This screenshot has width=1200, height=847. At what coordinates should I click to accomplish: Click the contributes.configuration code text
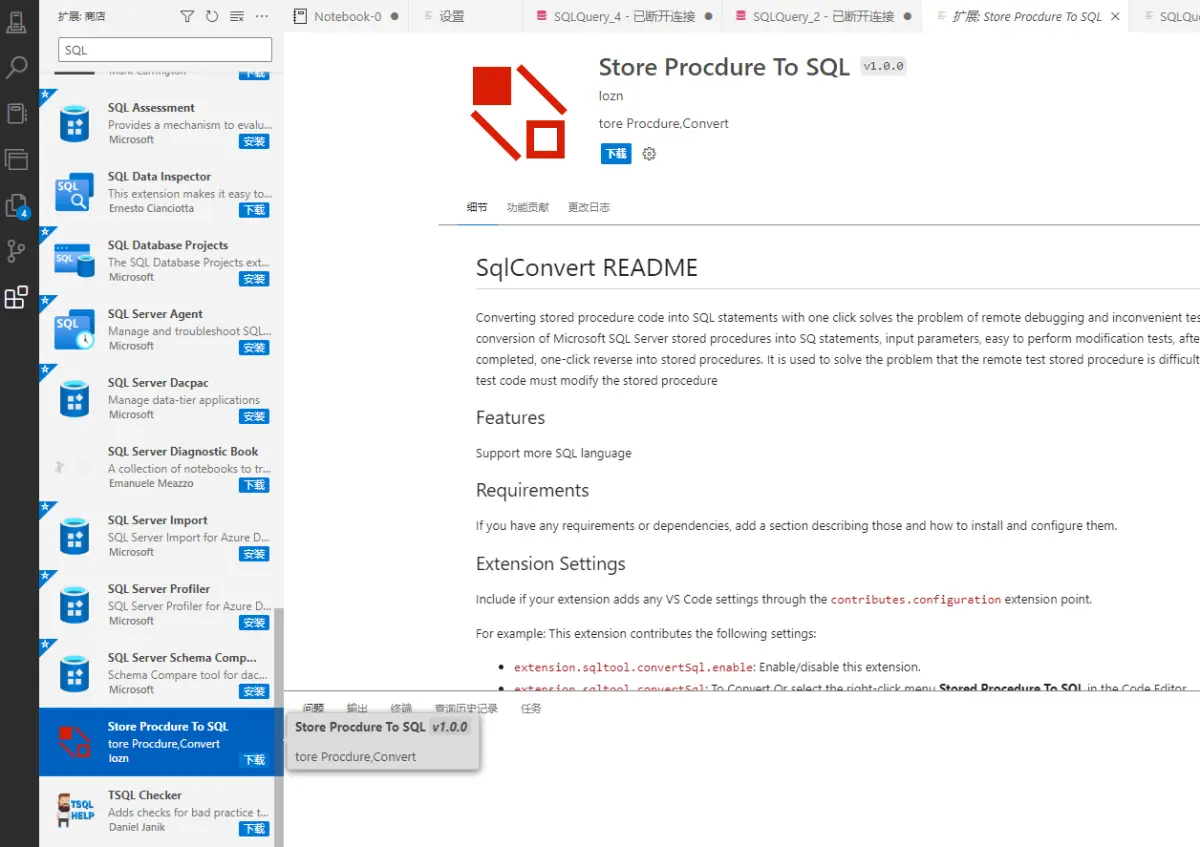[916, 600]
